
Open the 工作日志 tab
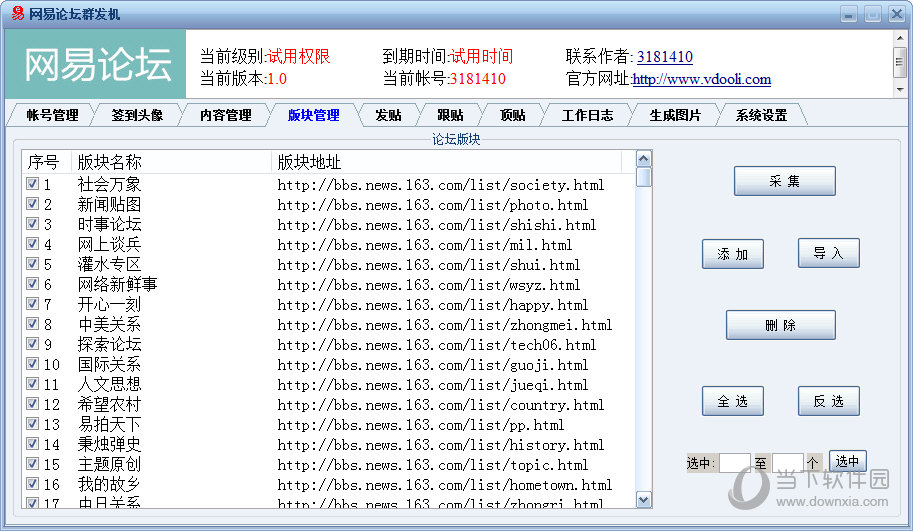(x=587, y=115)
